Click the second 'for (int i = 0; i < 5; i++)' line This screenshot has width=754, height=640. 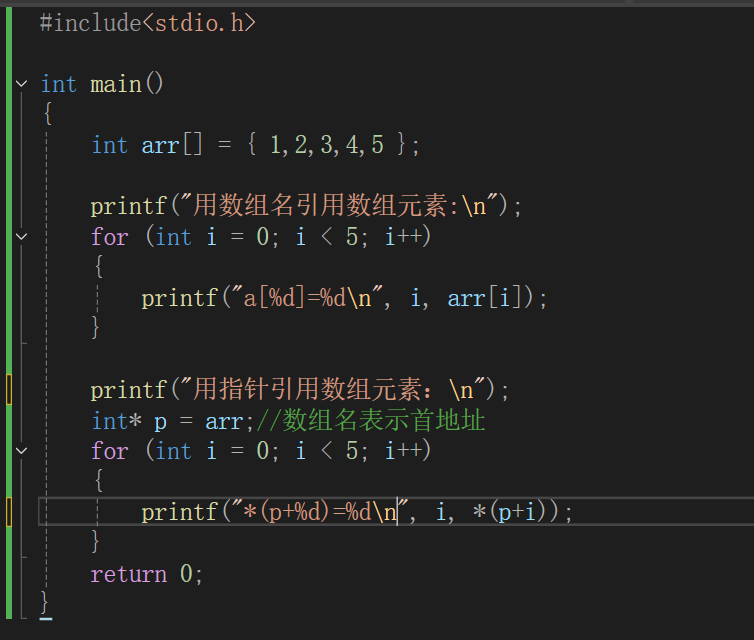point(261,451)
